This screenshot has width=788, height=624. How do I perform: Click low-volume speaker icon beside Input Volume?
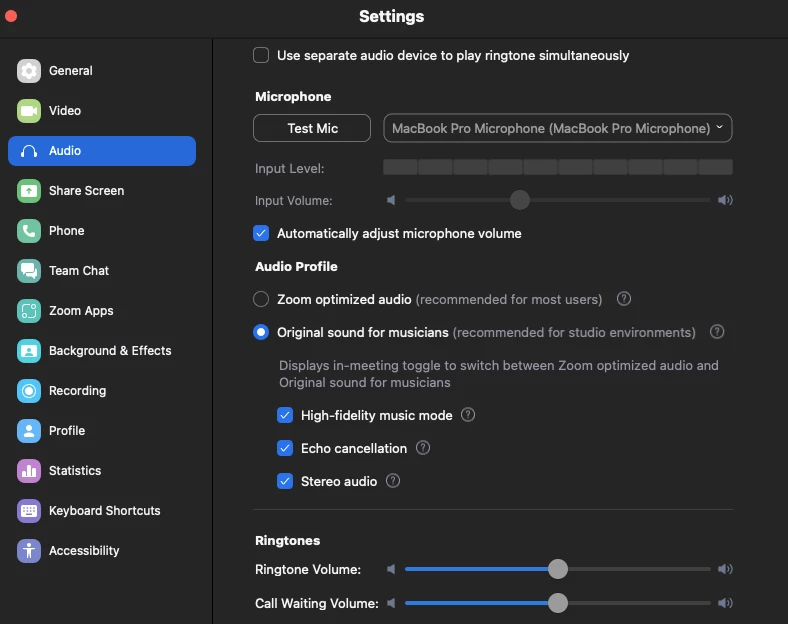tap(391, 200)
